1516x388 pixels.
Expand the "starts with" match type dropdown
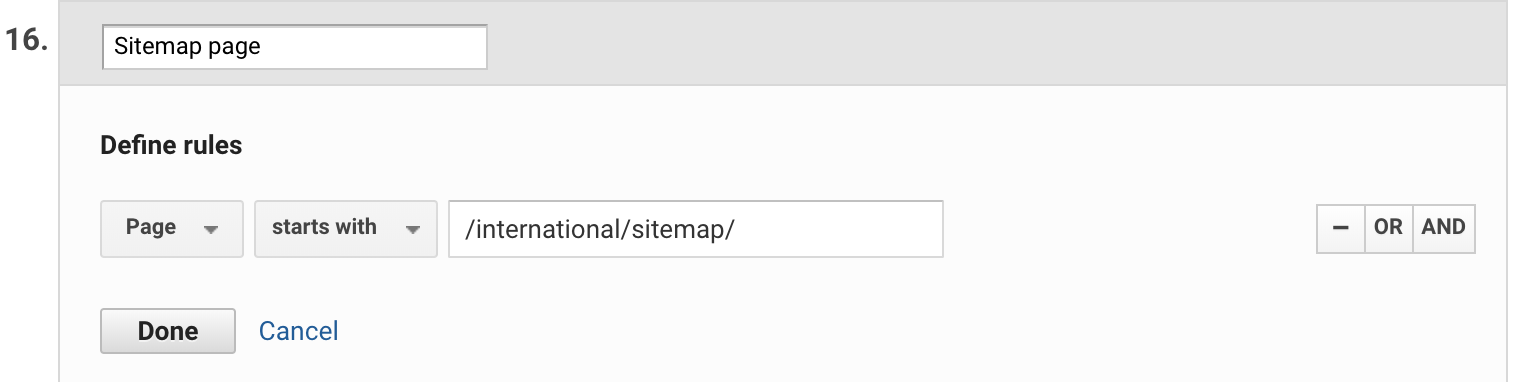point(346,229)
